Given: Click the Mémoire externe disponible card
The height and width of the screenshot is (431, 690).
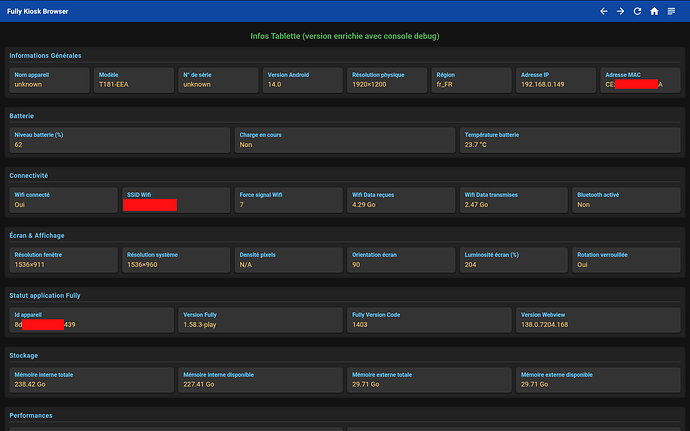Looking at the screenshot, I should click(x=598, y=379).
